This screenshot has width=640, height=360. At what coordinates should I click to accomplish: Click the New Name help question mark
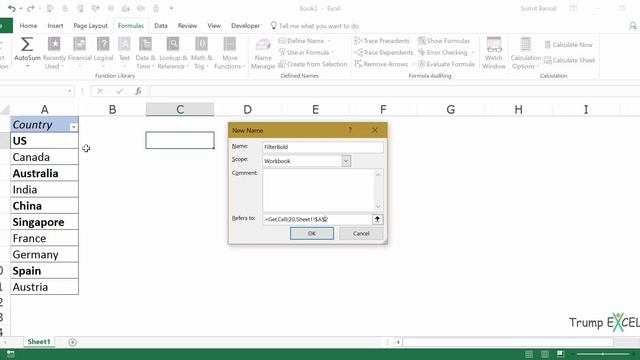[350, 130]
